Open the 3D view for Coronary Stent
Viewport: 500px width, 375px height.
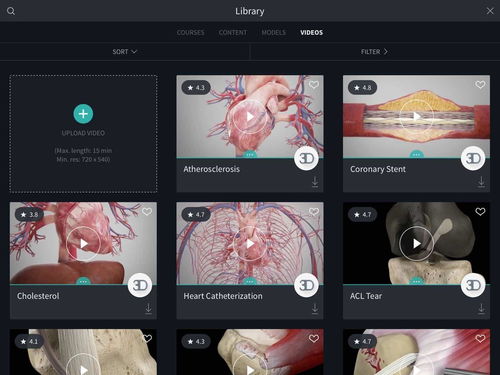click(473, 158)
